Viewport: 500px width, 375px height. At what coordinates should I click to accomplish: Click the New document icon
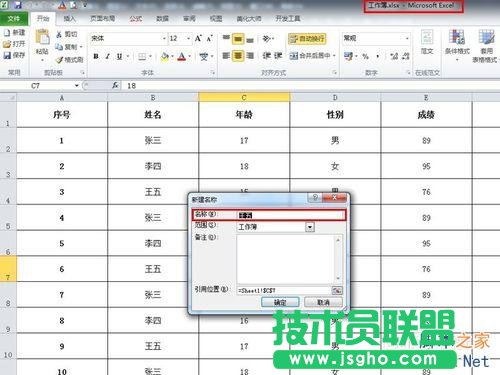coord(7,32)
